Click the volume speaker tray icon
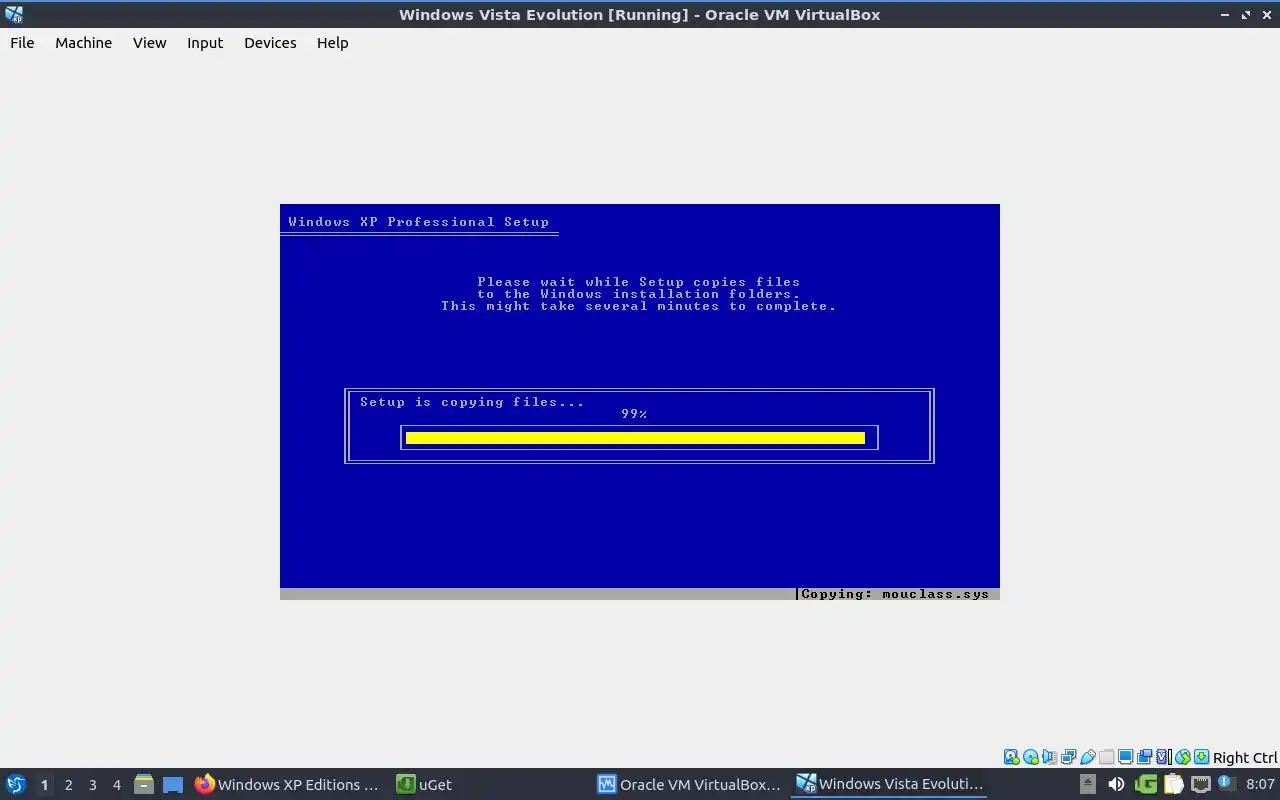The width and height of the screenshot is (1280, 800). (1116, 784)
